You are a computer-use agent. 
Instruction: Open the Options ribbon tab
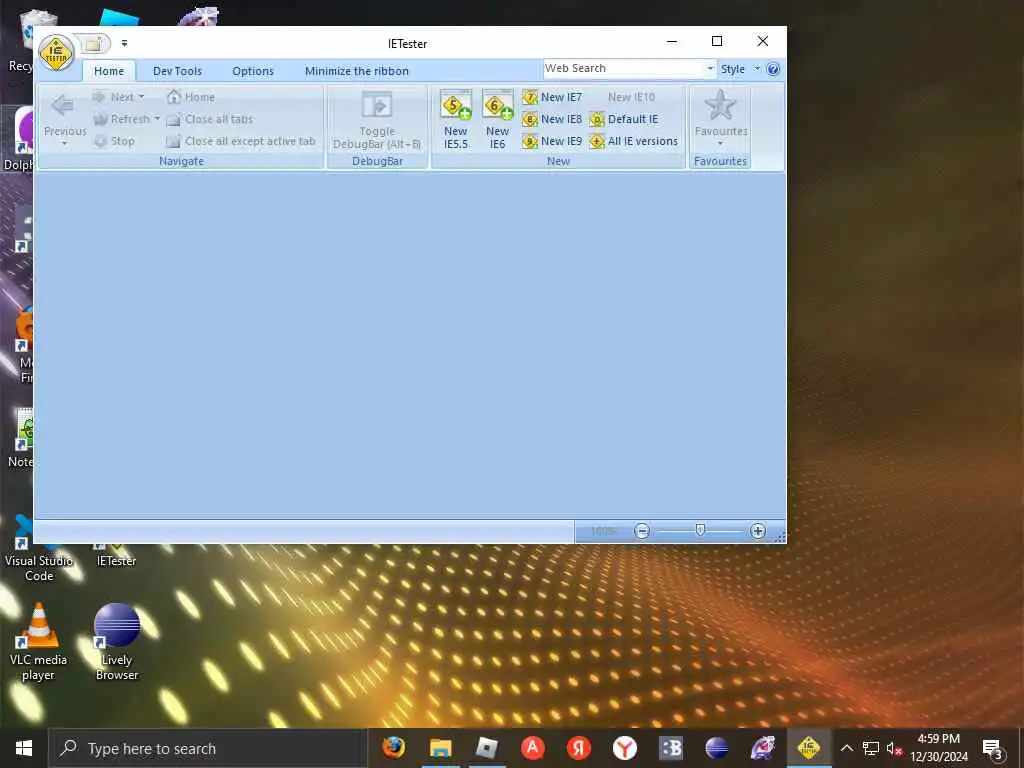[253, 71]
